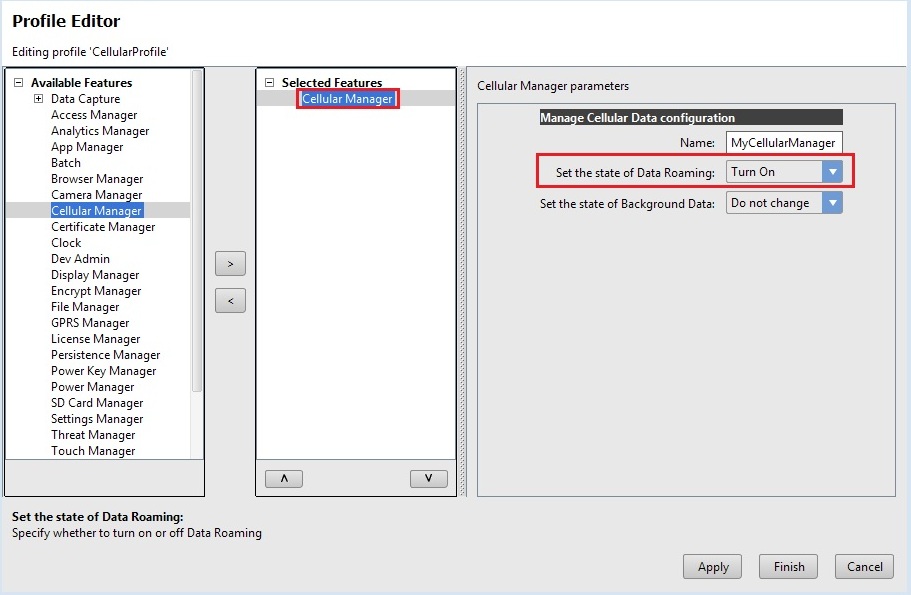Image resolution: width=911 pixels, height=595 pixels.
Task: Collapse the Selected Features tree
Action: point(269,83)
